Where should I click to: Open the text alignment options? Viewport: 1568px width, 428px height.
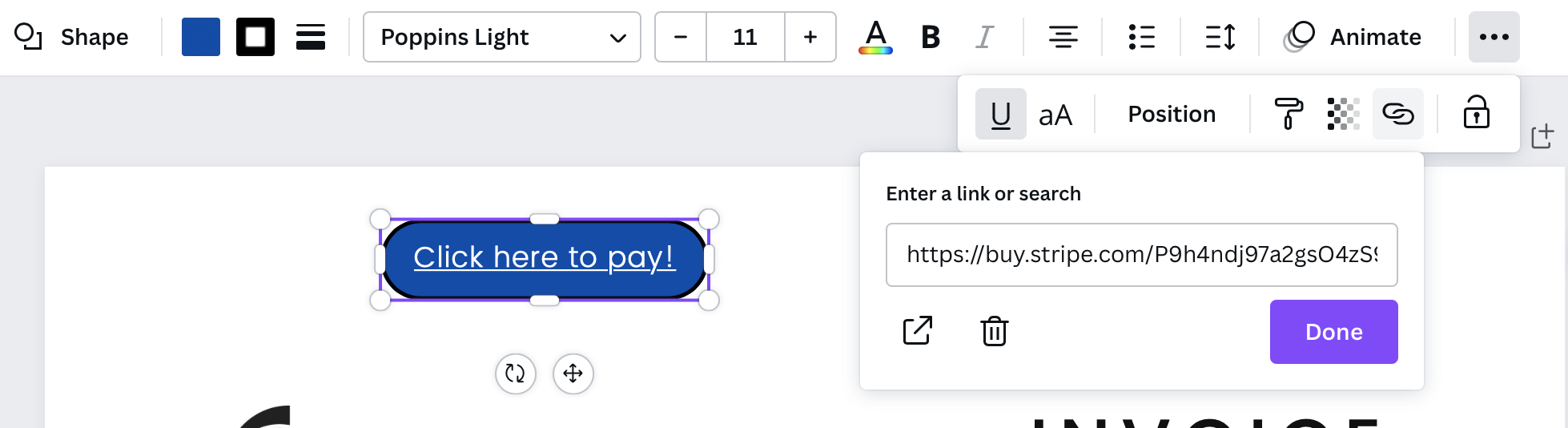[1063, 37]
